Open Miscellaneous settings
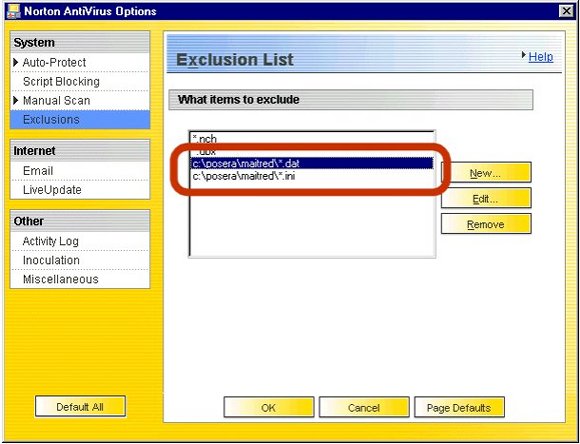This screenshot has height=444, width=580. [x=61, y=279]
